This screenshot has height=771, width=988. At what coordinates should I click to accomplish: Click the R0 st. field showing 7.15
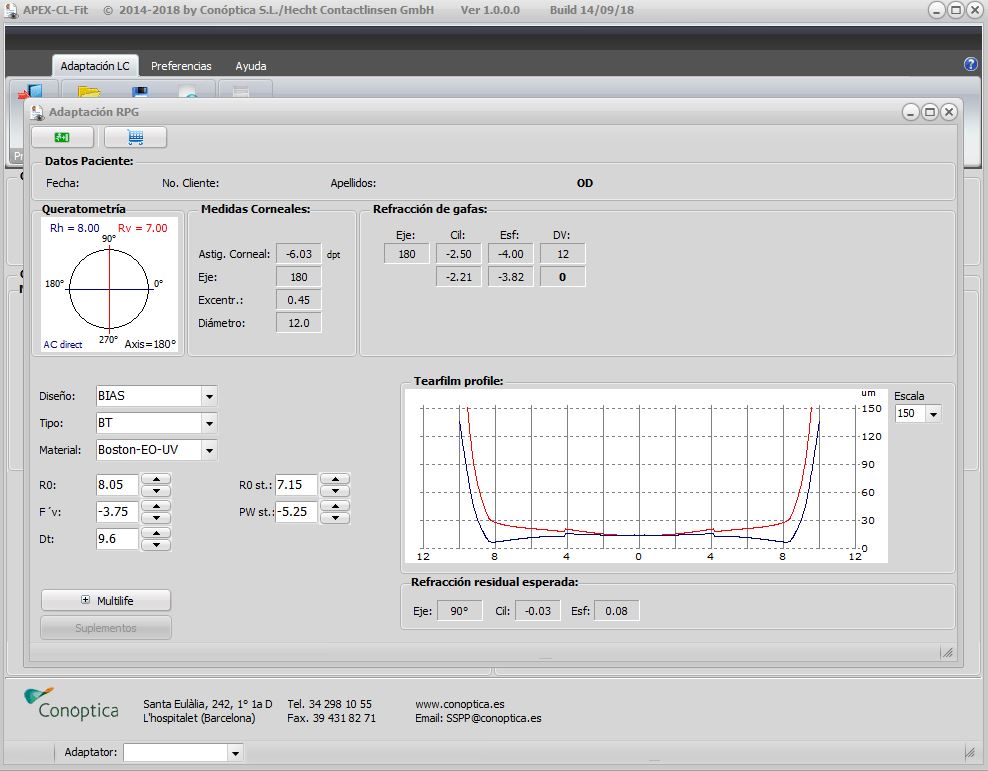pos(296,485)
